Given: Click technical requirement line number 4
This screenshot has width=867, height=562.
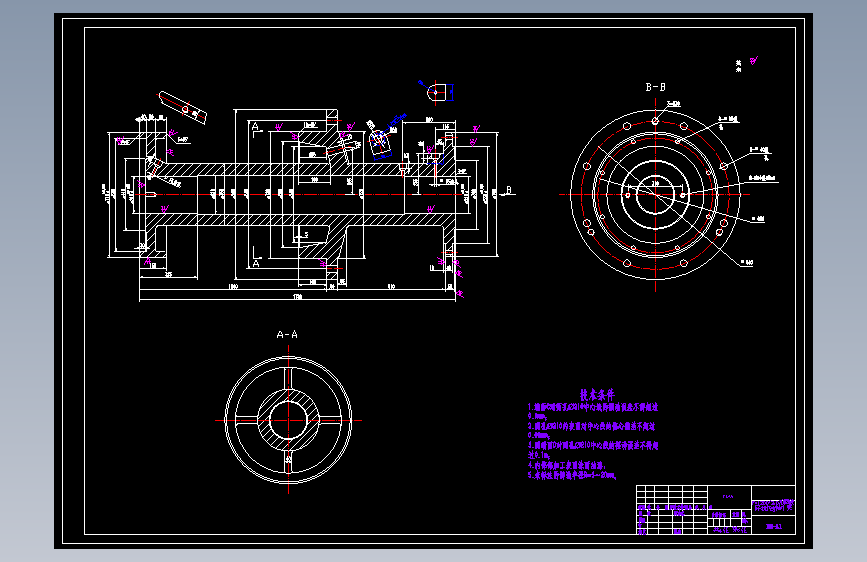Looking at the screenshot, I should 567,465.
